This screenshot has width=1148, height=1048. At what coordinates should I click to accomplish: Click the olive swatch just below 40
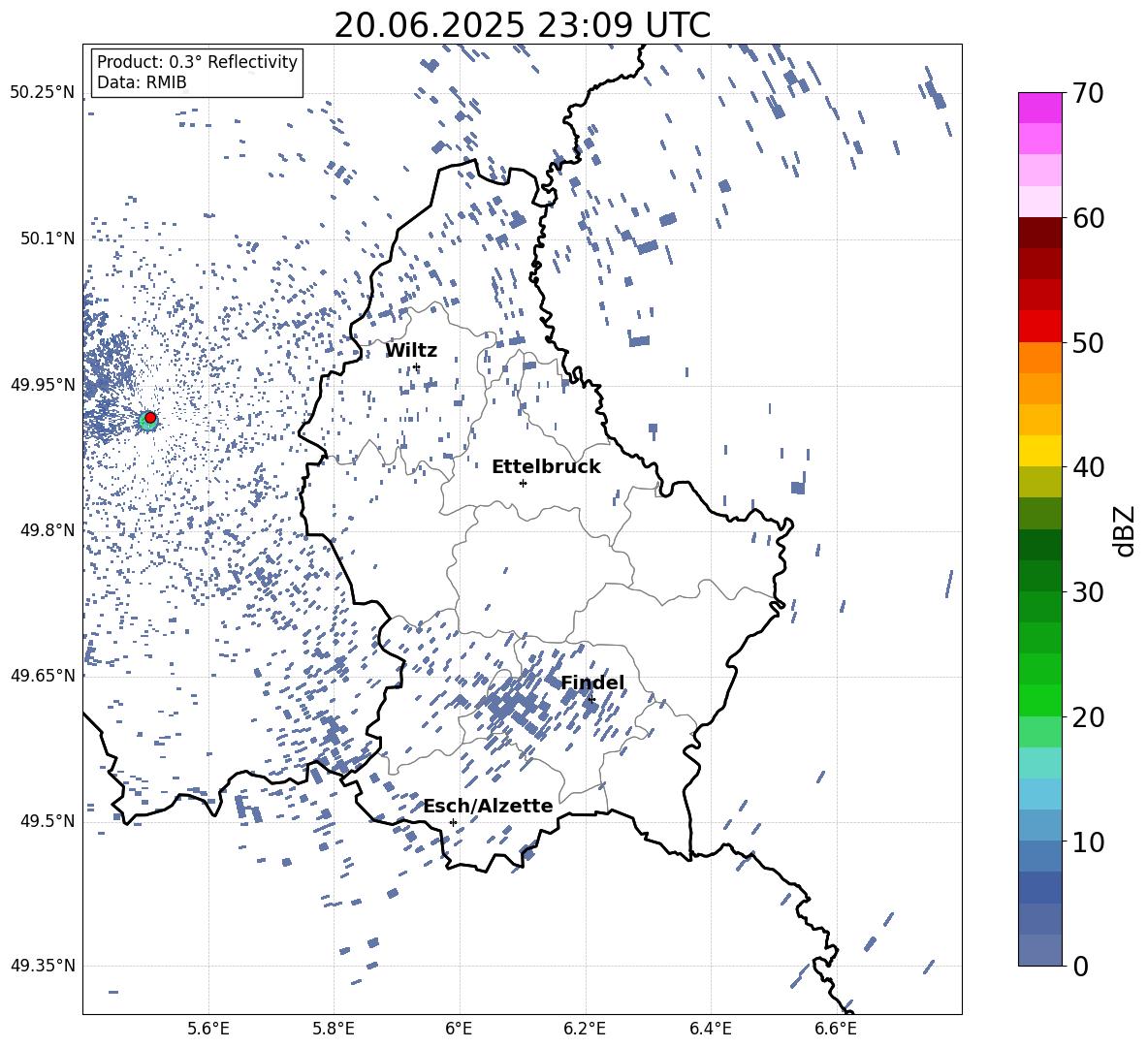pyautogui.click(x=1040, y=482)
